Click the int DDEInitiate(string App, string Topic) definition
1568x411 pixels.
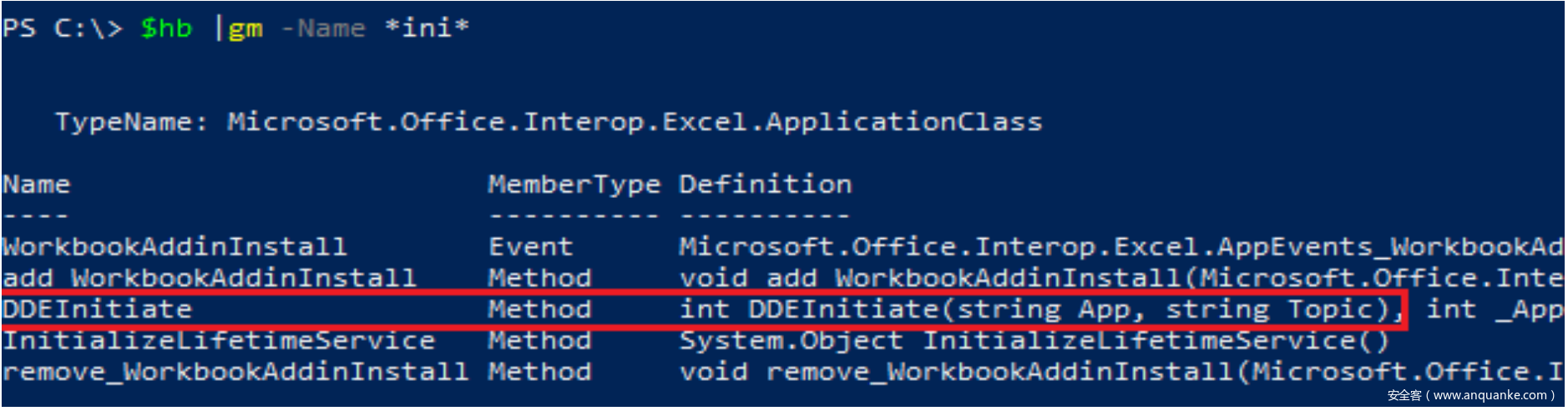click(1039, 310)
